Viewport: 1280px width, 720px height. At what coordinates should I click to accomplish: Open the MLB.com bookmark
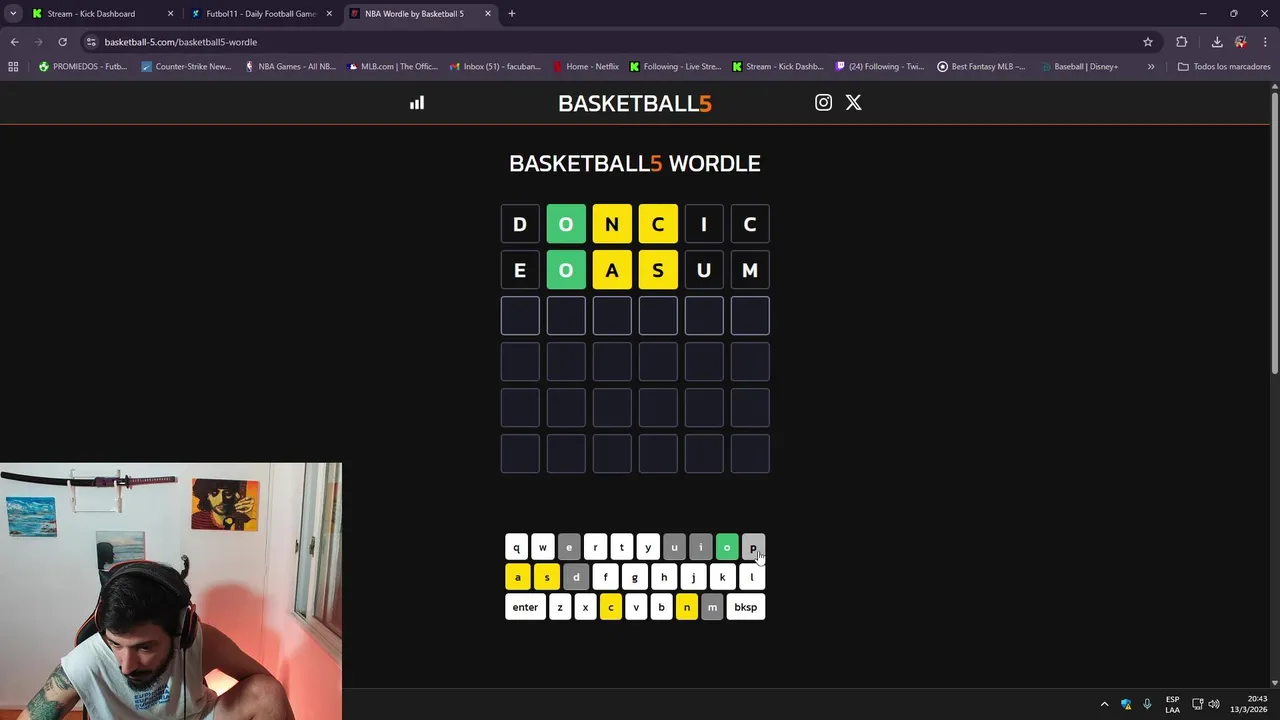tap(393, 67)
